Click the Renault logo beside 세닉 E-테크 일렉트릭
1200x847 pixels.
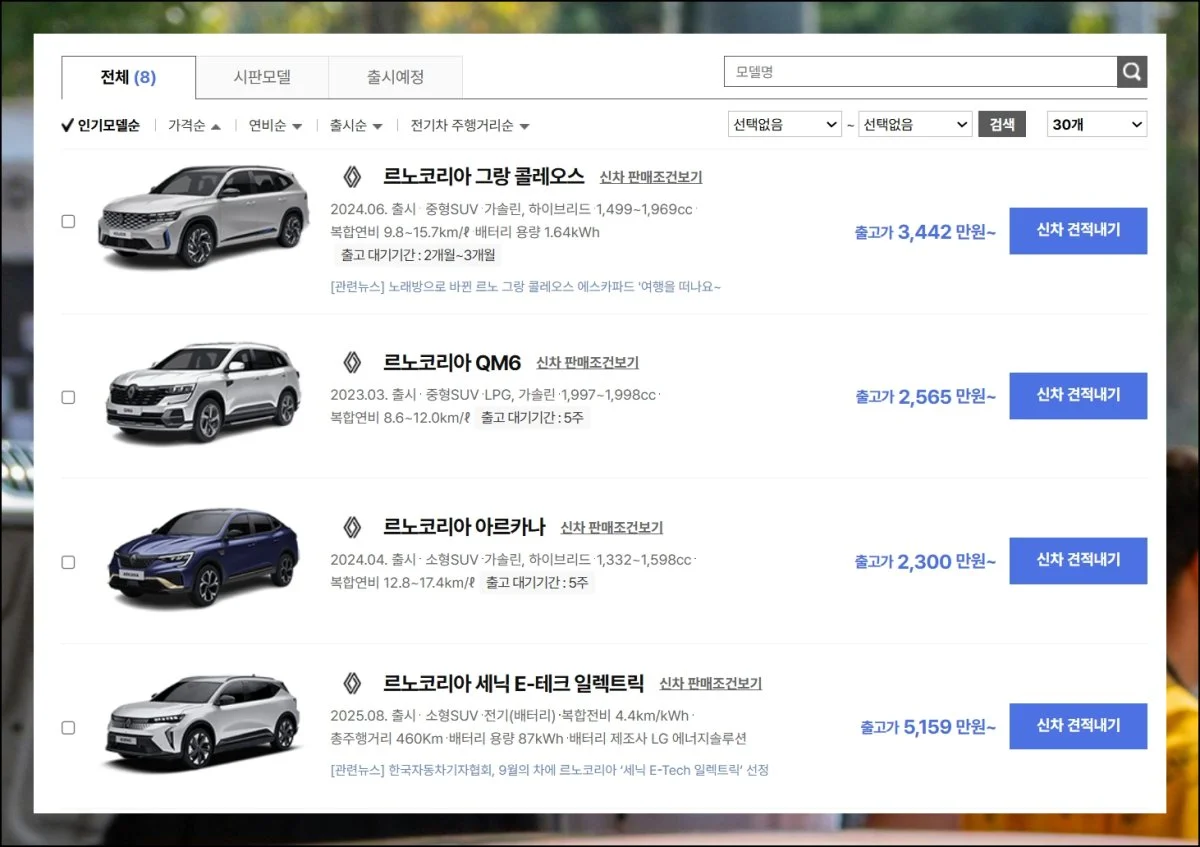tap(352, 683)
